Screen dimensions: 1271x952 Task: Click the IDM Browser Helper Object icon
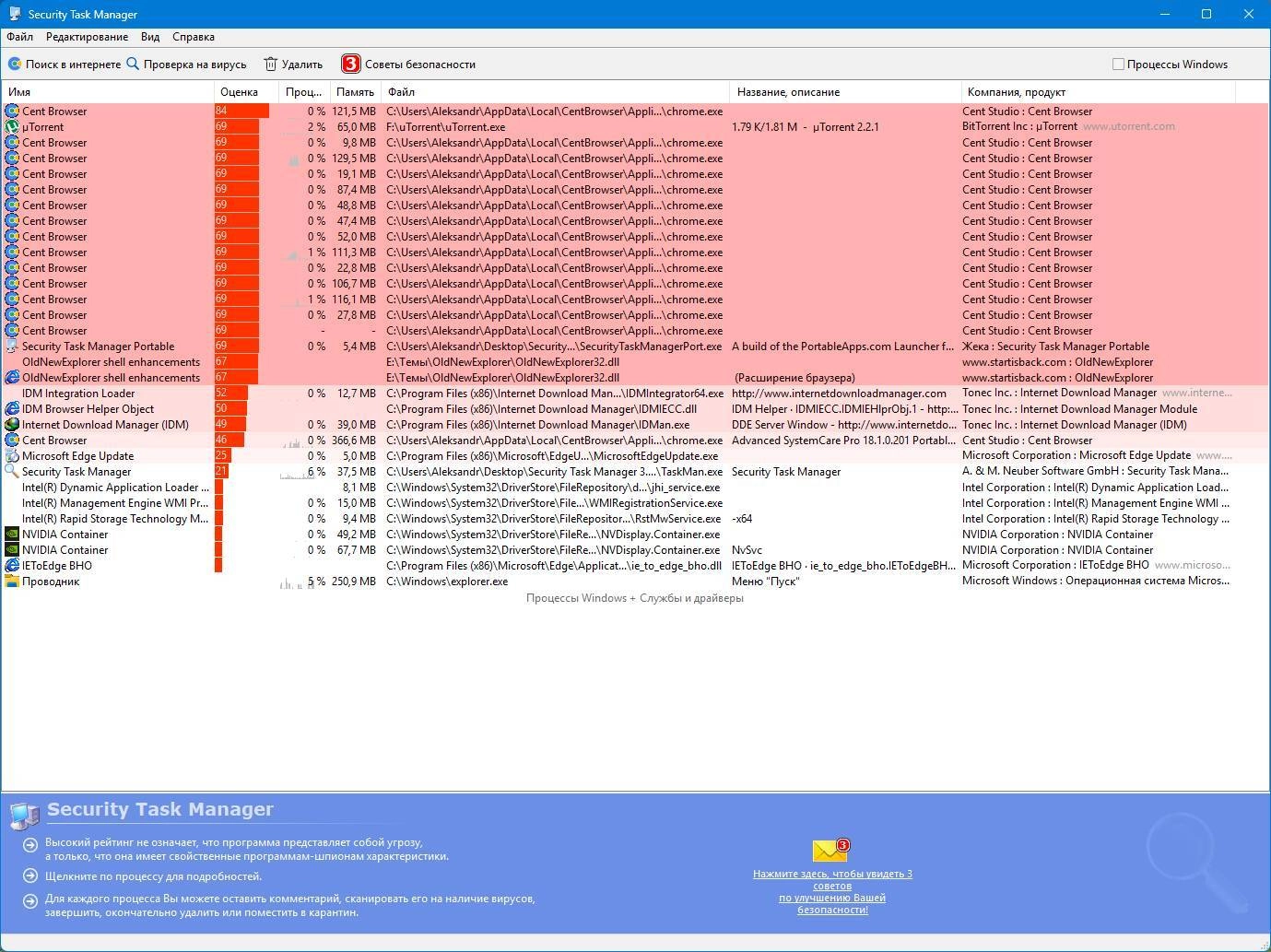[x=12, y=409]
